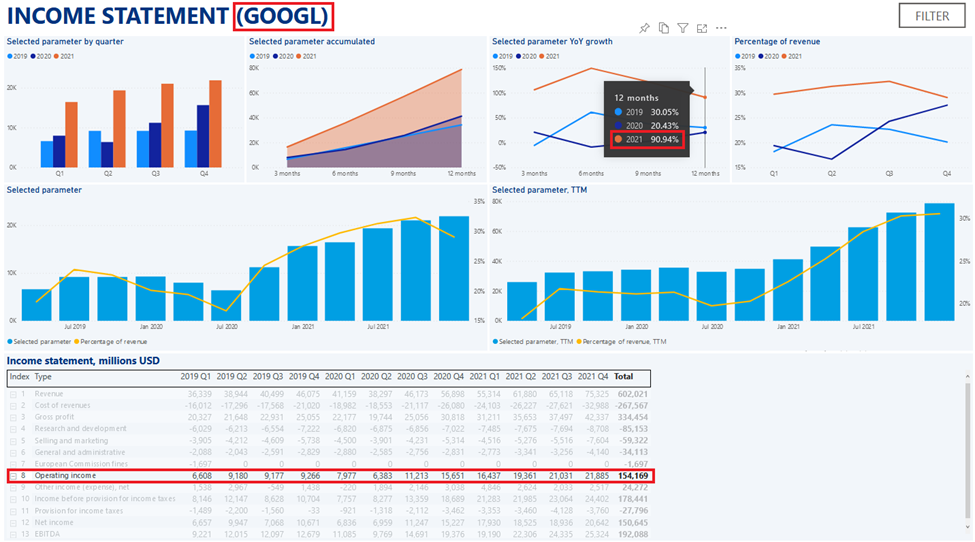Pin the YoY growth visual
This screenshot has width=975, height=542.
(645, 28)
